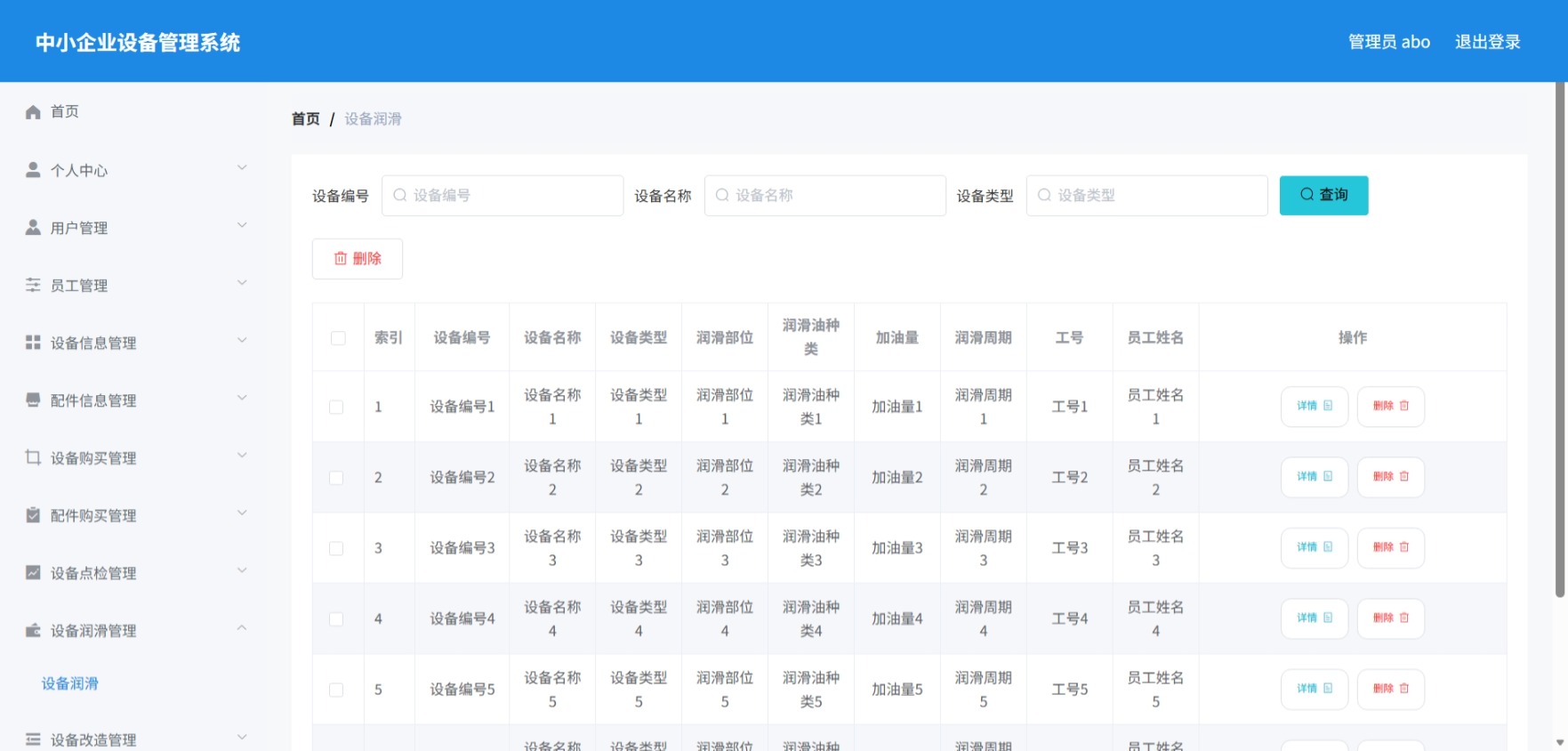Click the 设备名称 search input field
This screenshot has width=1568, height=751.
coord(824,195)
